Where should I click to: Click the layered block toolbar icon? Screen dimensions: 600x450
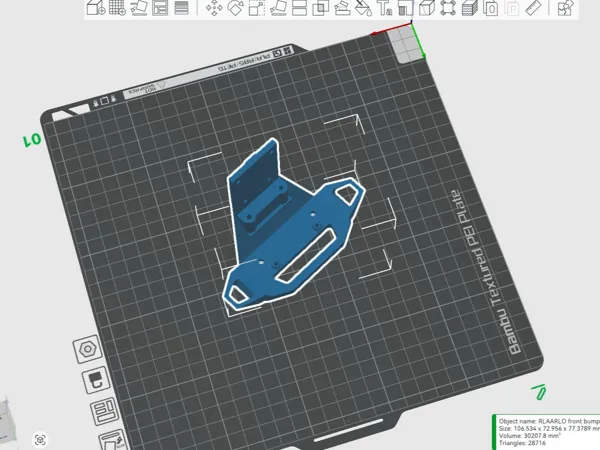click(x=469, y=8)
